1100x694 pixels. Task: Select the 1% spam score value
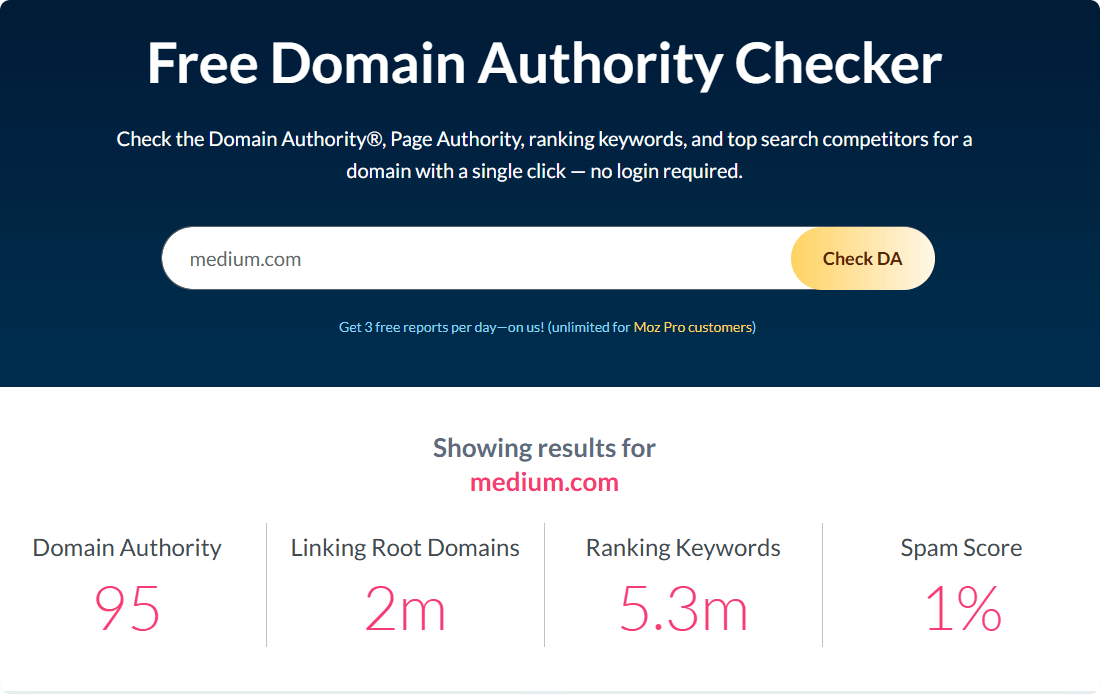point(963,608)
